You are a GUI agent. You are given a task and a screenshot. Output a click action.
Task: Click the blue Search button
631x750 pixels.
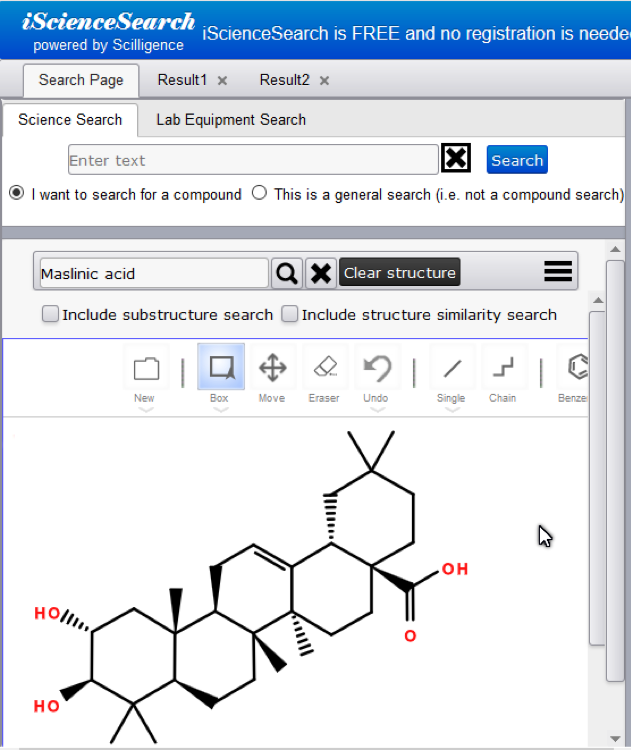point(517,160)
